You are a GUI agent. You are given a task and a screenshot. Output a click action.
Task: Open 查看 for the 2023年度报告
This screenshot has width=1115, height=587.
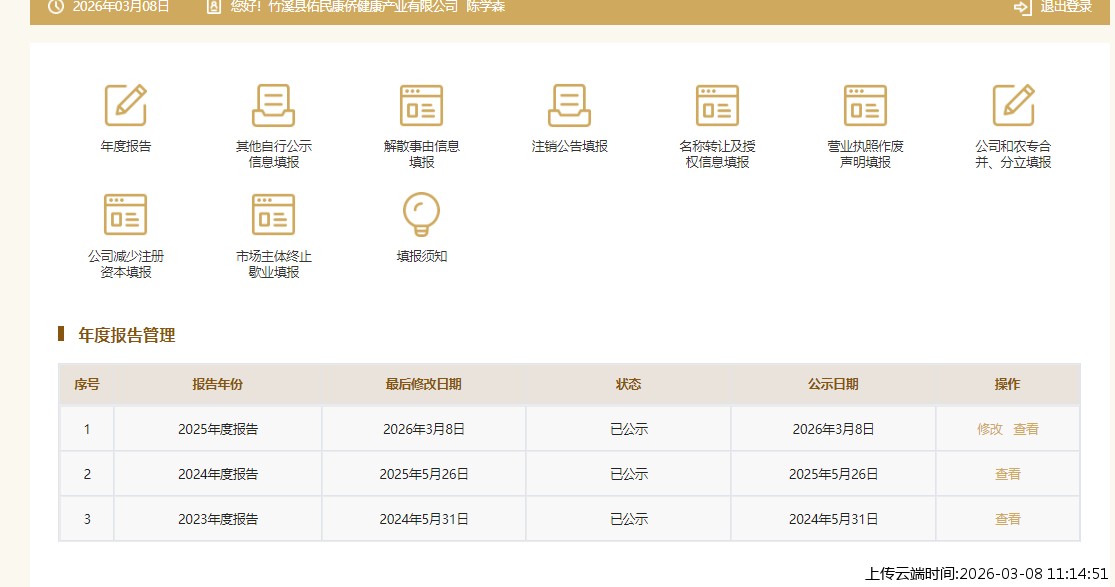1008,519
